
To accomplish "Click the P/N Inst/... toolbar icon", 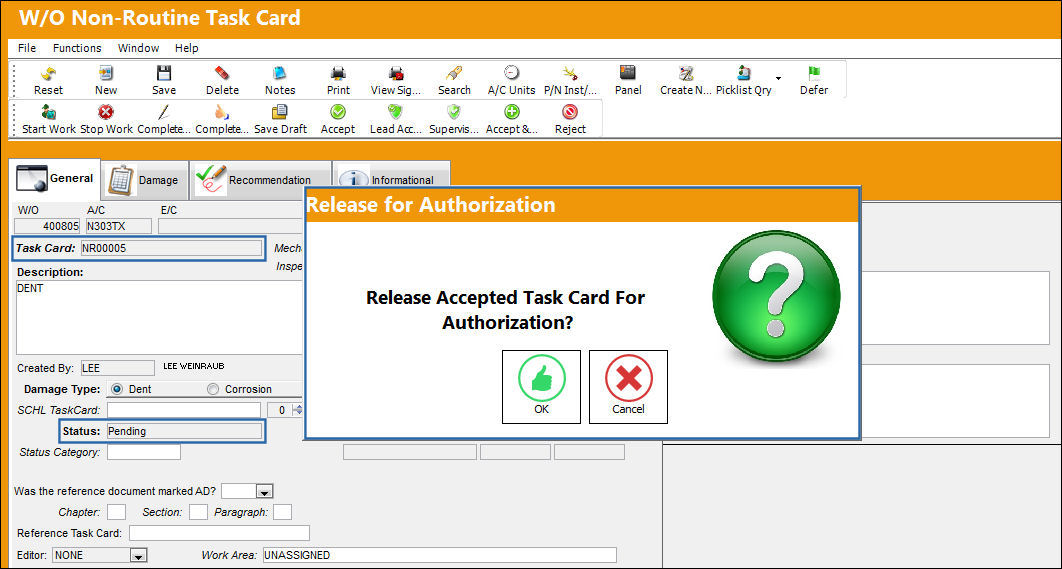I will click(x=570, y=73).
